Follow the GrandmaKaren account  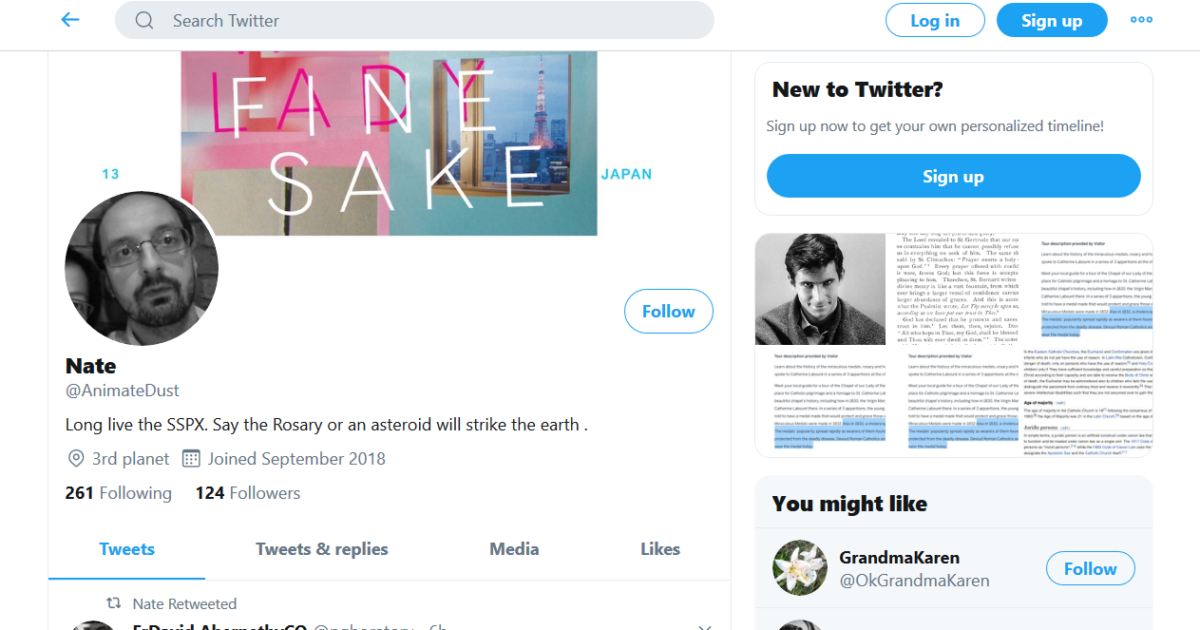click(1089, 569)
